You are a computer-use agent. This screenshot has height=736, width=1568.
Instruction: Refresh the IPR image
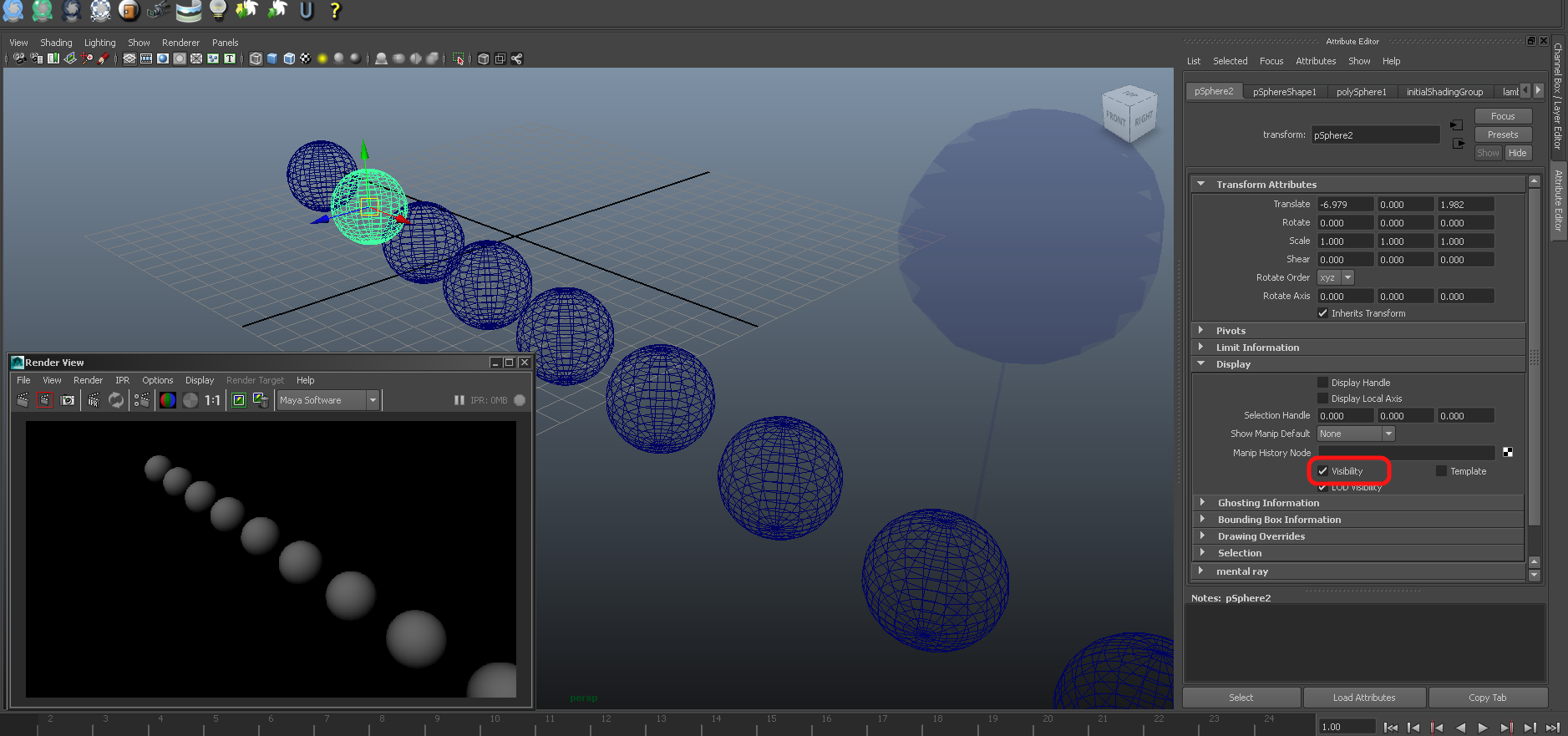click(x=116, y=400)
